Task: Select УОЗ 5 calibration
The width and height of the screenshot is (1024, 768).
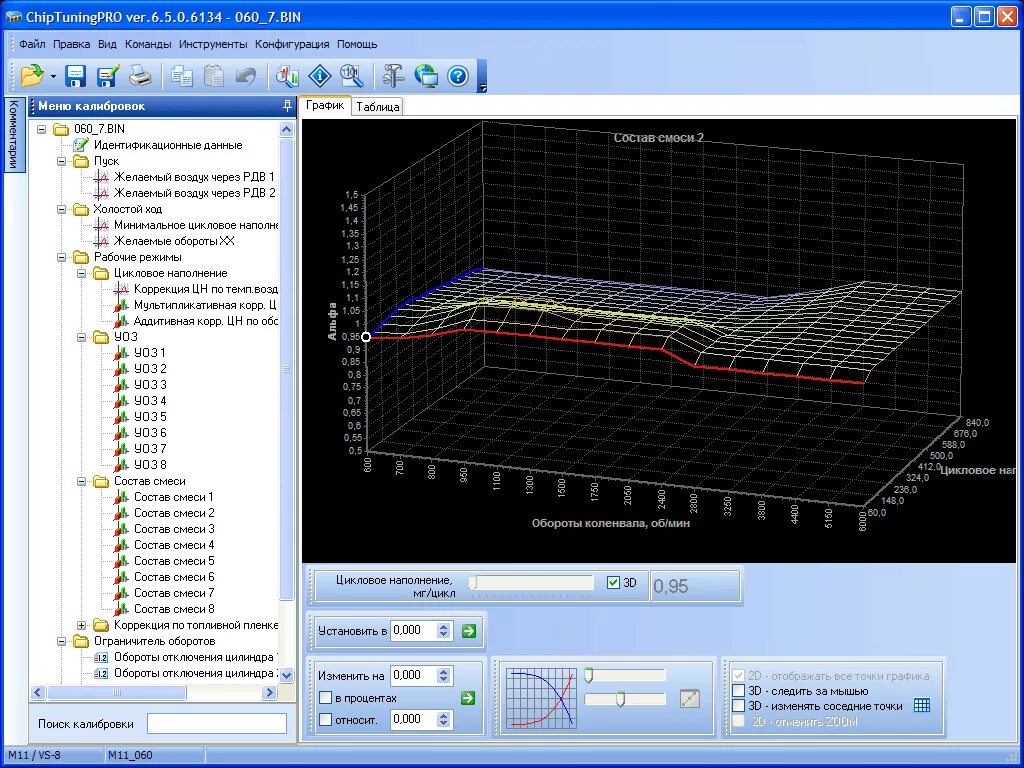Action: 150,417
